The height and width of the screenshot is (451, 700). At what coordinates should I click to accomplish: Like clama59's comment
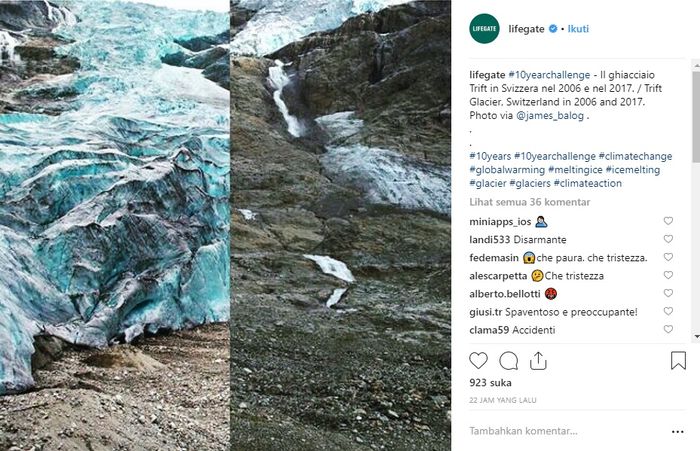668,330
